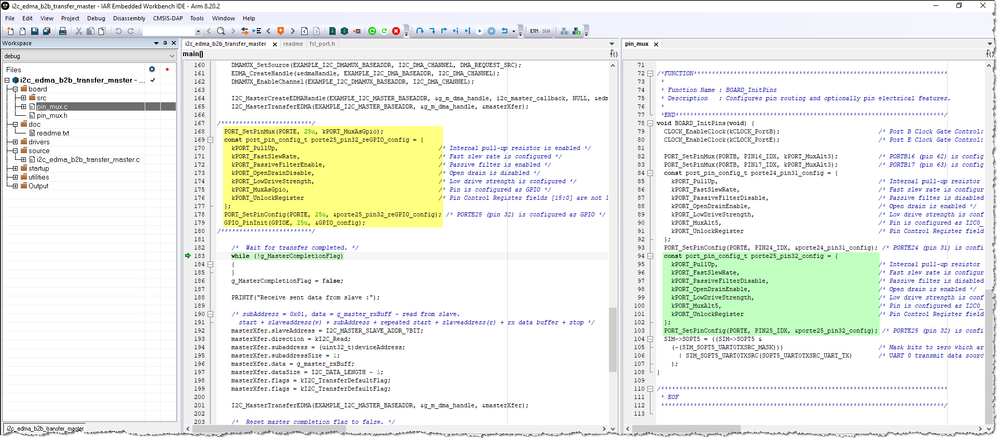Open the debug configuration dropdown in Workspace
998x438 pixels.
coord(169,56)
